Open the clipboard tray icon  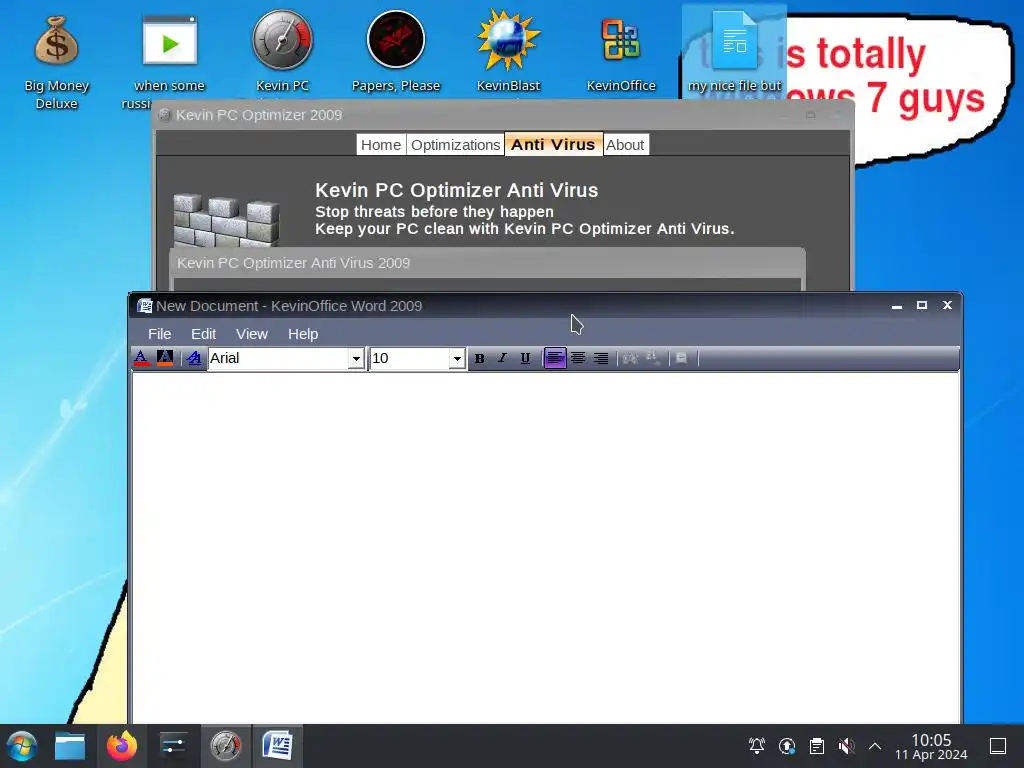pos(816,746)
